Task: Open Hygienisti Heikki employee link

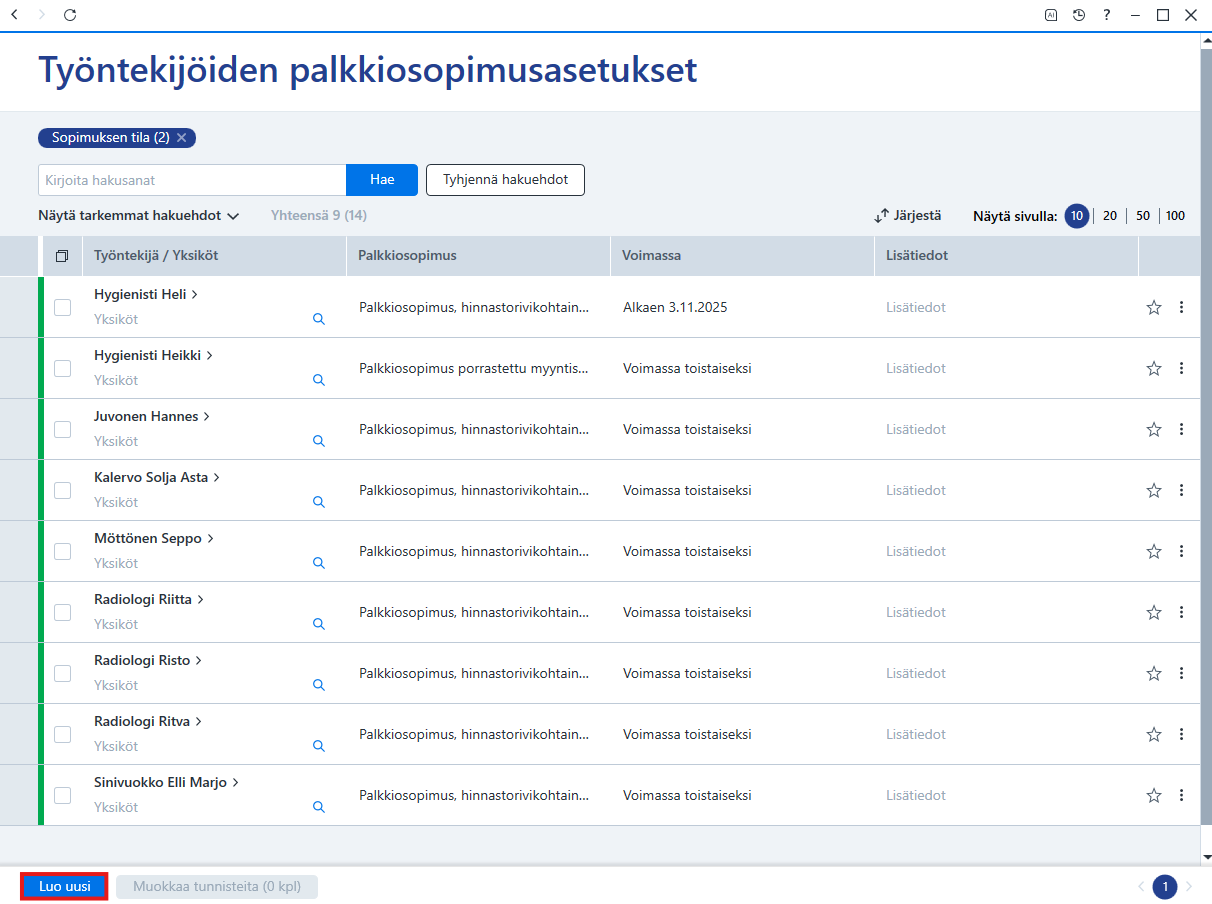Action: coord(154,355)
